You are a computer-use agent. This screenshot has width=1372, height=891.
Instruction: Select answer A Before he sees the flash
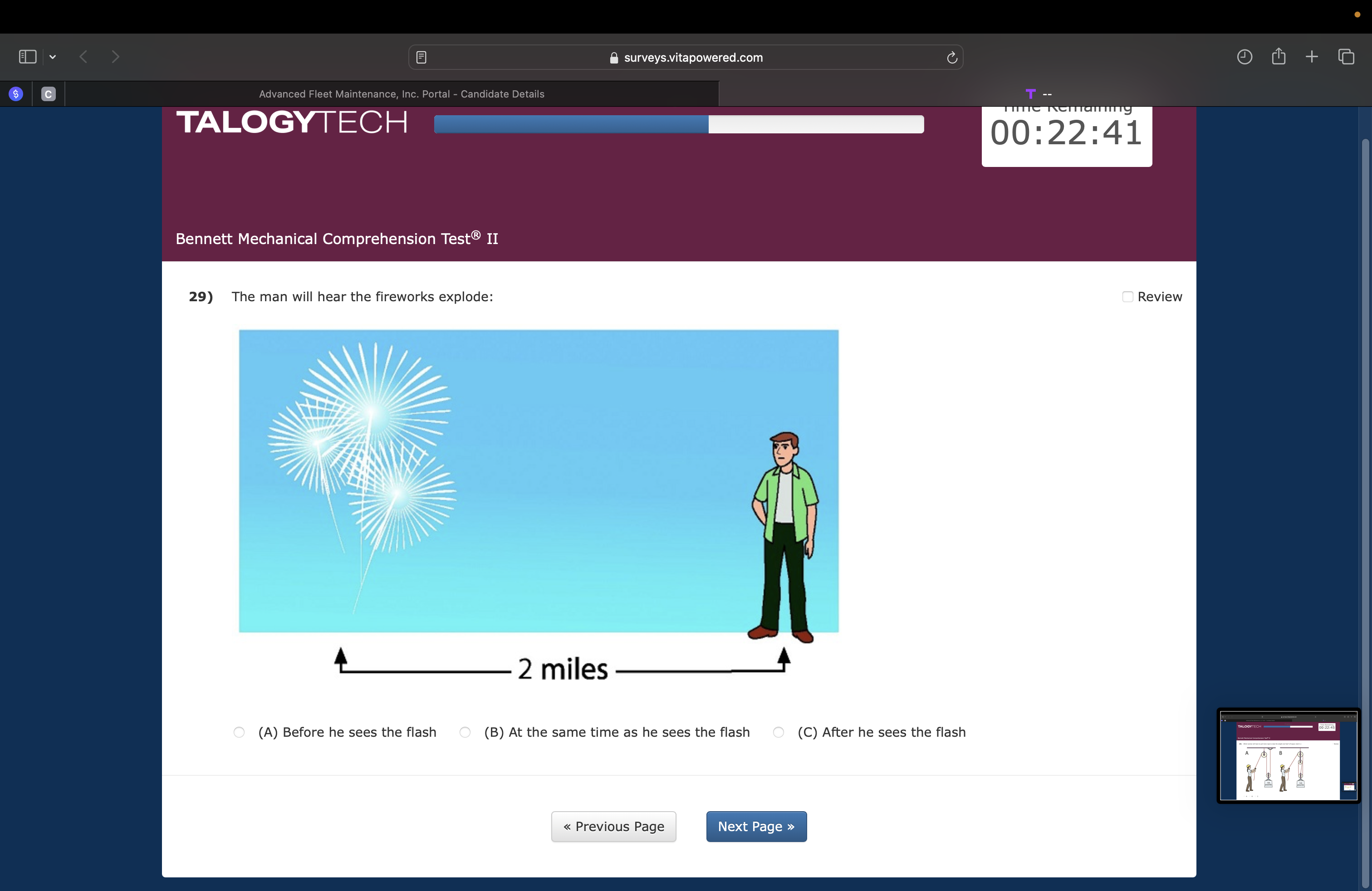click(239, 732)
